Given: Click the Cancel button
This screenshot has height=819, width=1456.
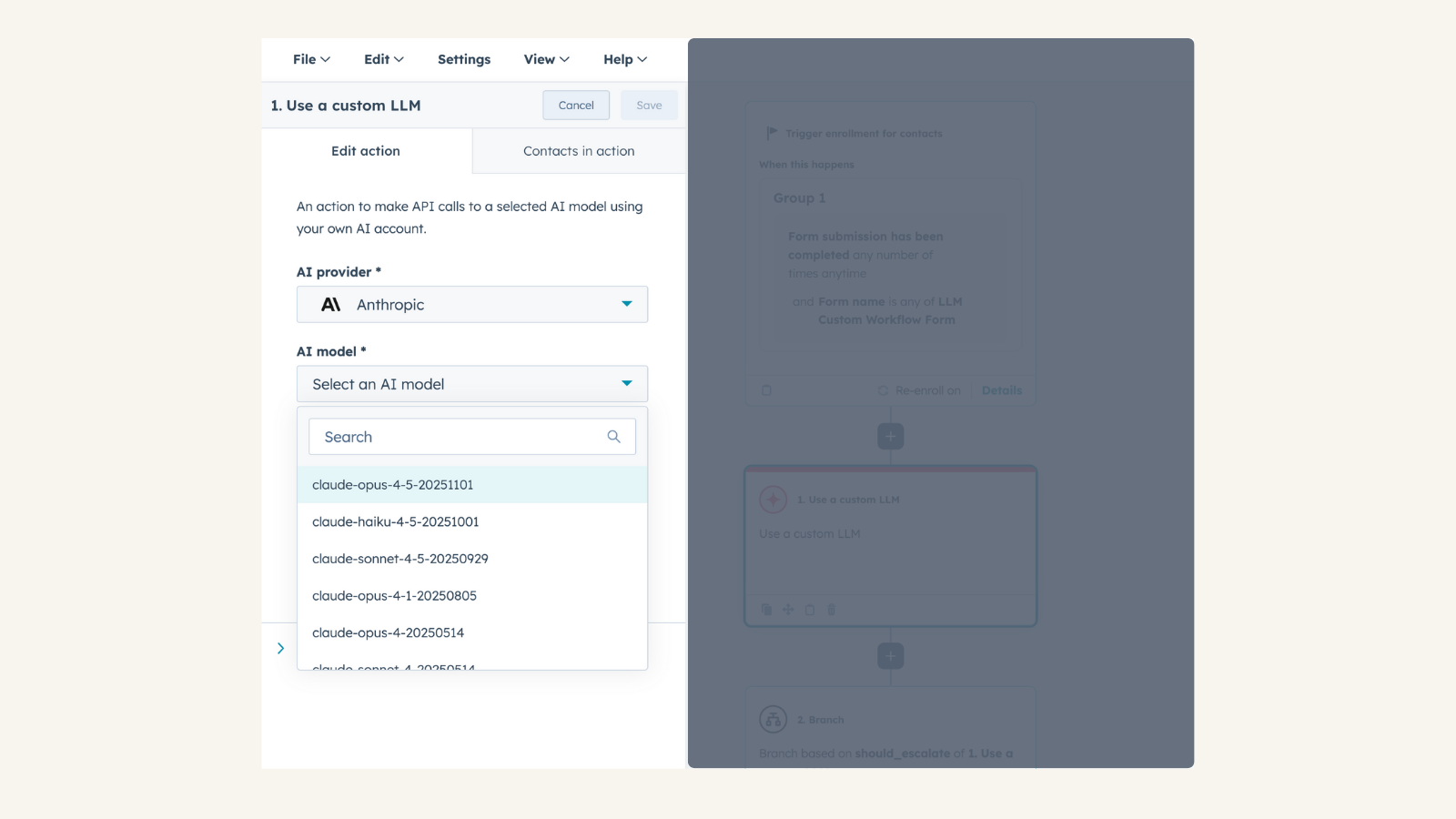Looking at the screenshot, I should [576, 105].
